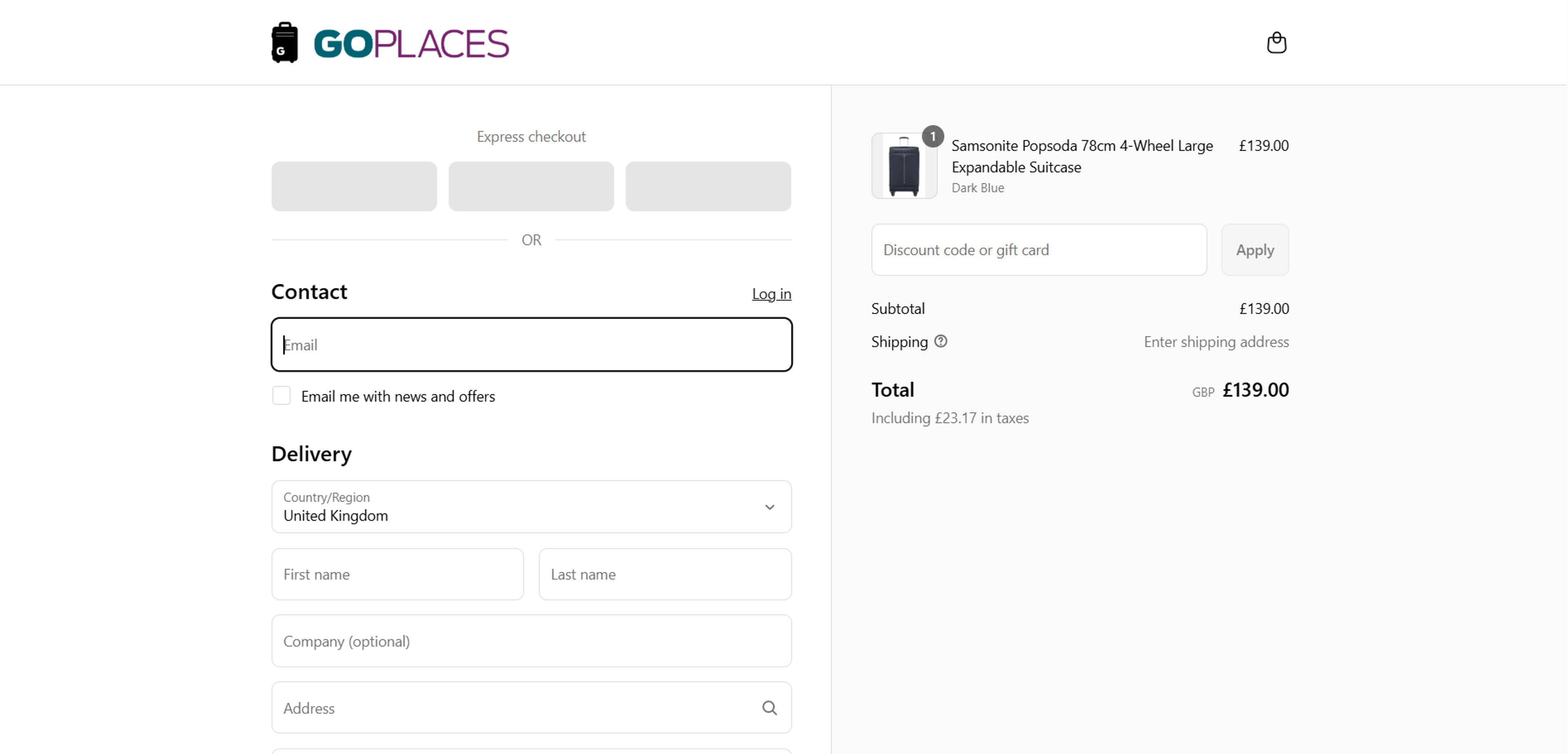Click the Discount code or gift card field

(x=1038, y=250)
